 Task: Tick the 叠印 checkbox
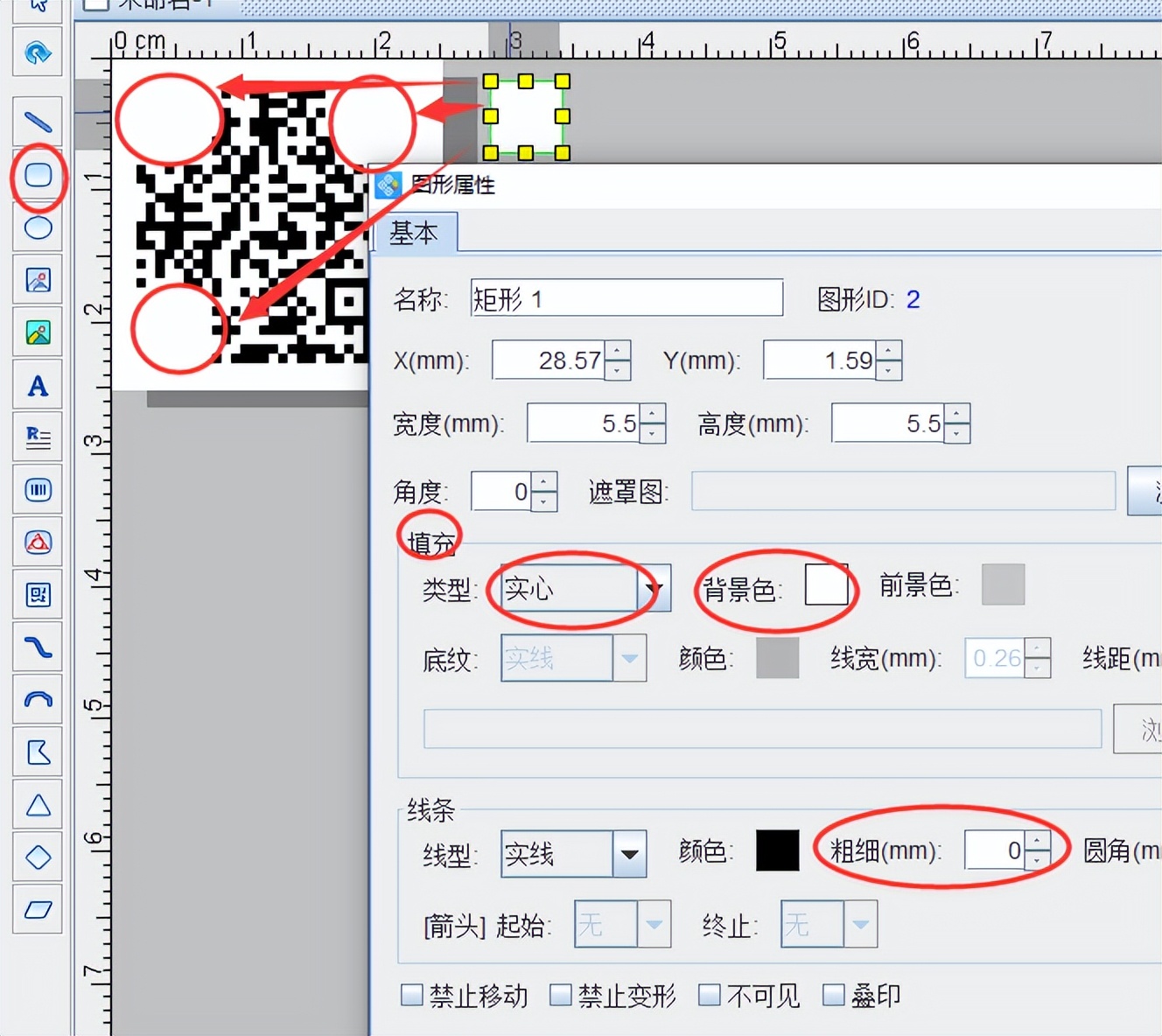[834, 995]
